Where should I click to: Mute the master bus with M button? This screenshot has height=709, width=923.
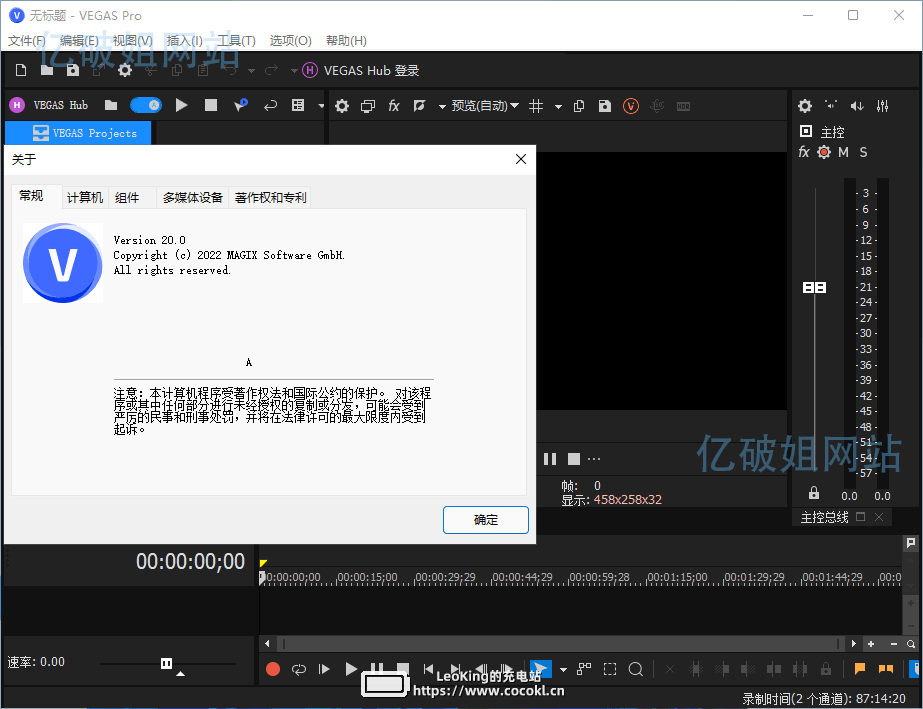pos(844,152)
